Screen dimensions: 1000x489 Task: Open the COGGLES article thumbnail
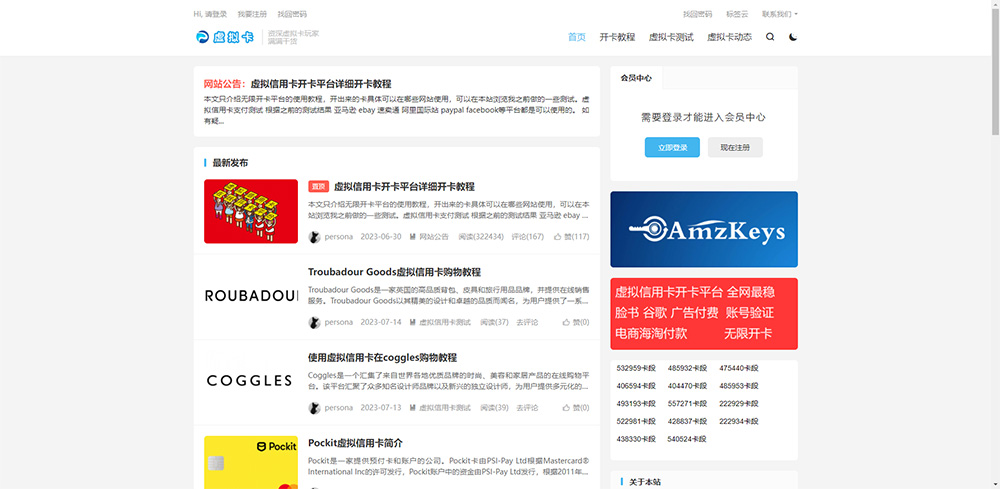(x=251, y=381)
